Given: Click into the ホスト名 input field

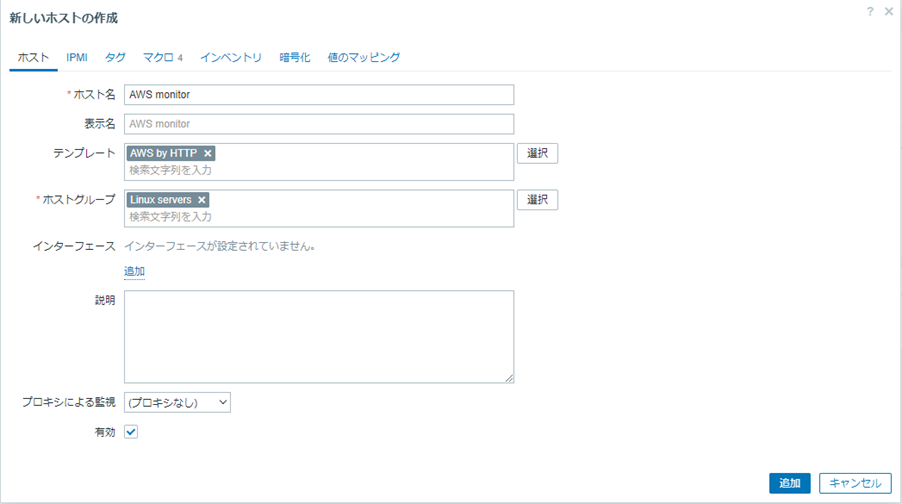Looking at the screenshot, I should [x=319, y=95].
